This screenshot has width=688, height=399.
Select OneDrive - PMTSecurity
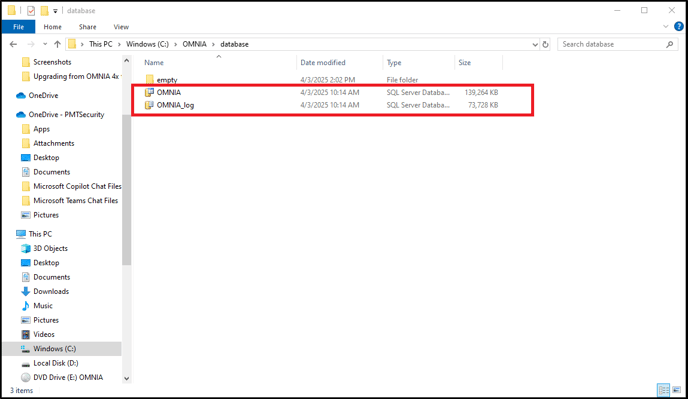(66, 115)
